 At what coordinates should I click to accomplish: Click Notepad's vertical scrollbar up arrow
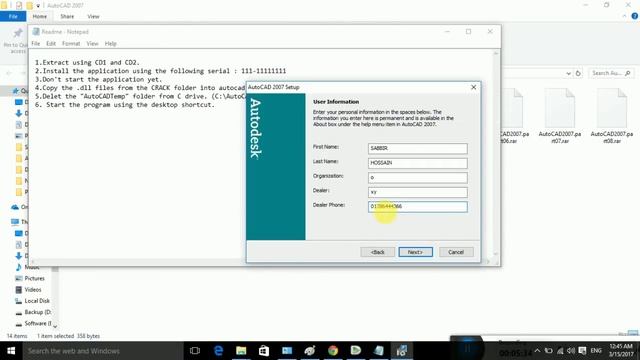pyautogui.click(x=496, y=53)
